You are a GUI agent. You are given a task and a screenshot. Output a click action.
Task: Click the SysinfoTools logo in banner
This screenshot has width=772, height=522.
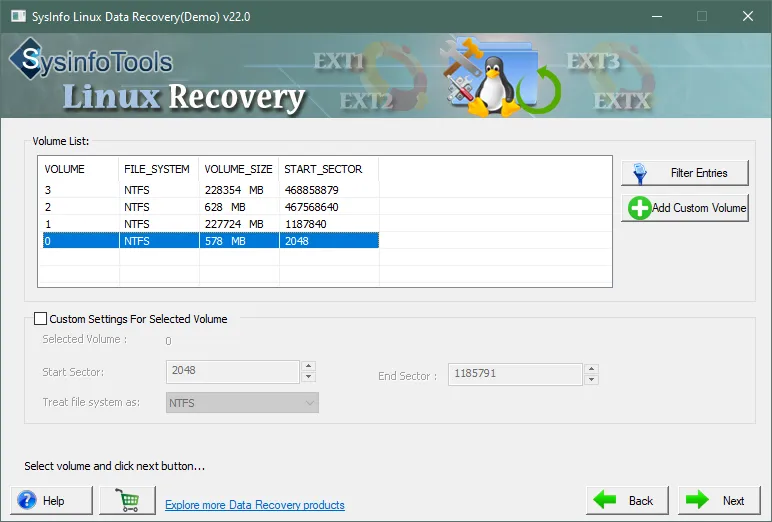coord(92,60)
